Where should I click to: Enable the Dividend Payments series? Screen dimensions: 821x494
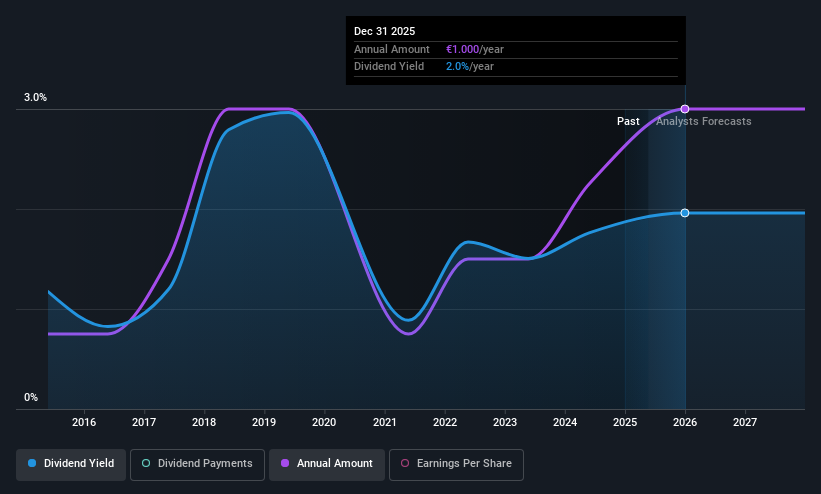coord(197,464)
